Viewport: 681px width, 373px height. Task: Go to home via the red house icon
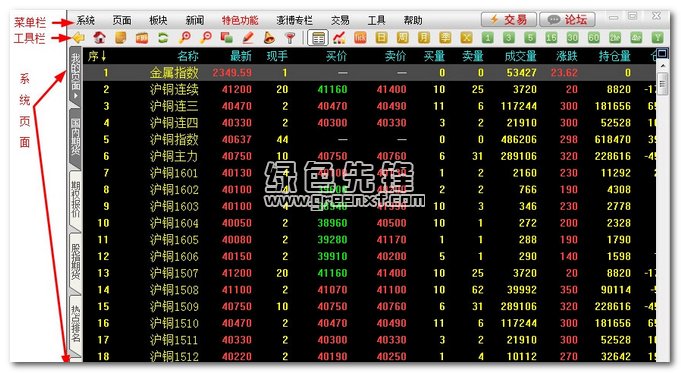coord(99,38)
